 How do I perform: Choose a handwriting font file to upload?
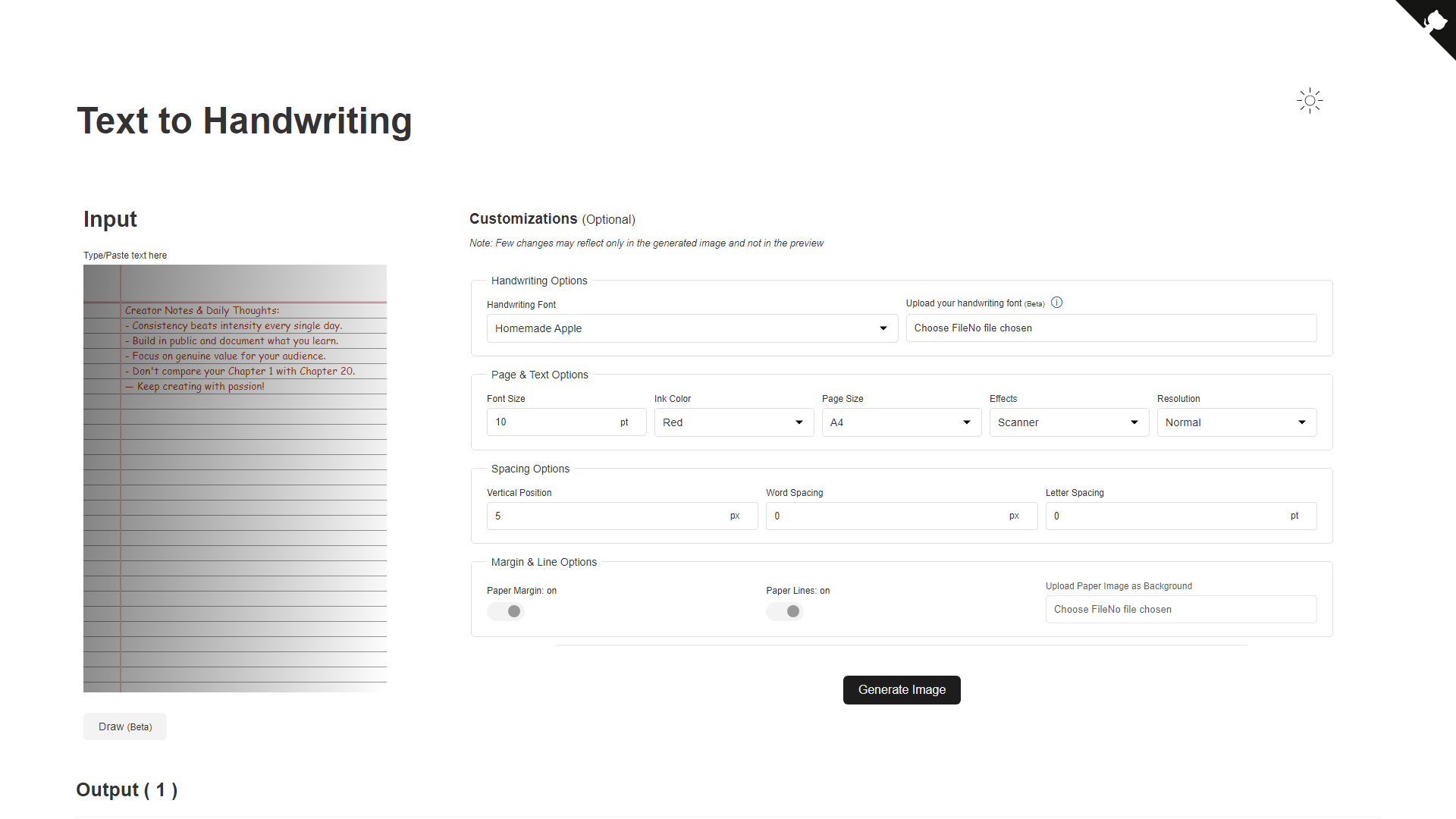point(1111,328)
